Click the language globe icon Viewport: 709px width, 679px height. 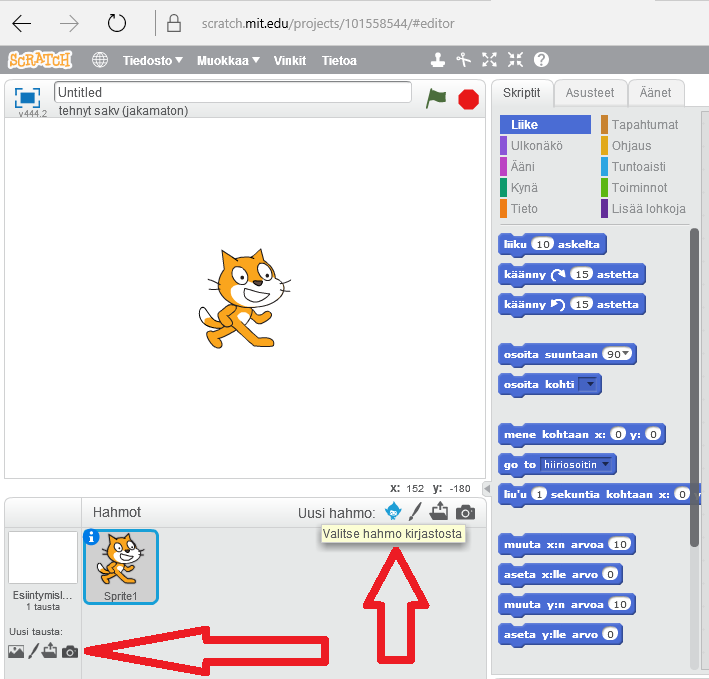(x=100, y=60)
